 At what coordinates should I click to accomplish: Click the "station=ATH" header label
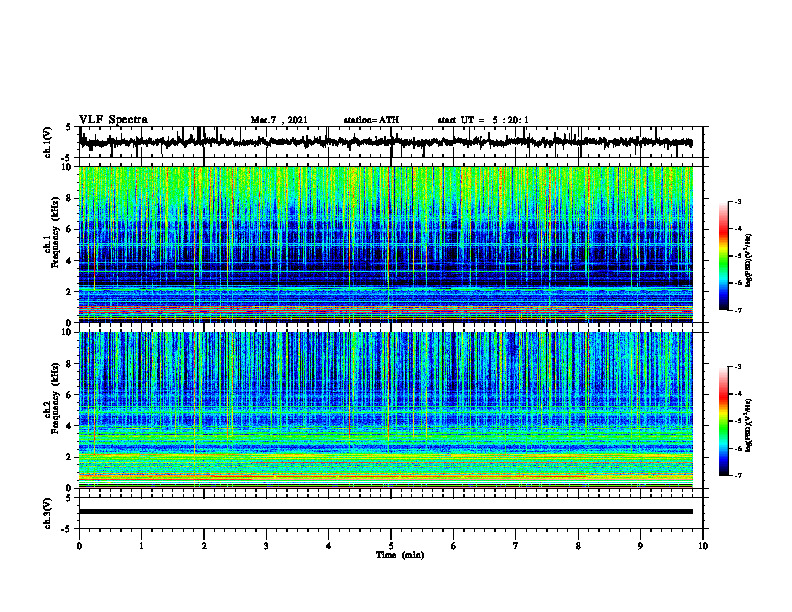371,120
